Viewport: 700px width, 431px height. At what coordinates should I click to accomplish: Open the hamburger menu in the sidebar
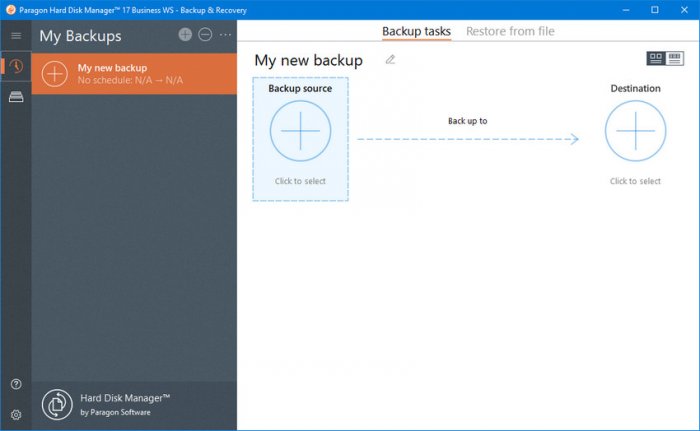pyautogui.click(x=15, y=36)
